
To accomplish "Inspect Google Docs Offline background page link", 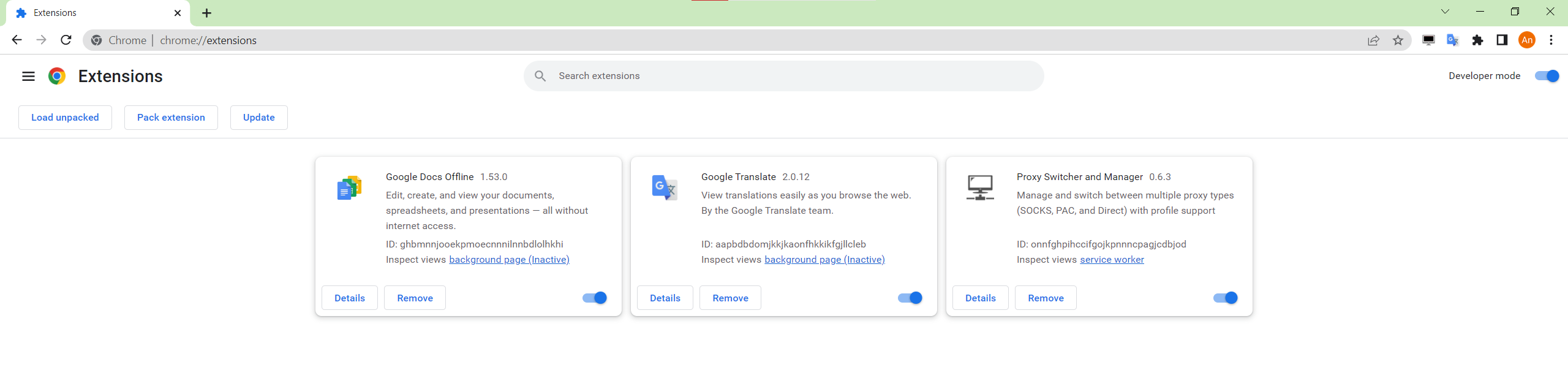I will click(509, 260).
